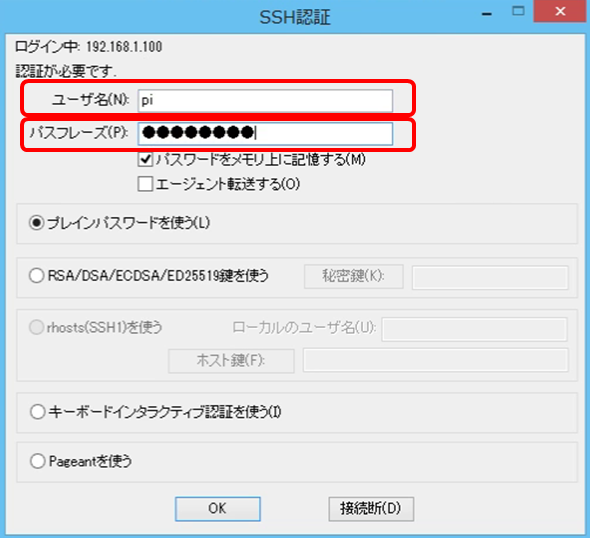Focus the パスフレーズ passphrase field
590x538 pixels.
click(265, 133)
